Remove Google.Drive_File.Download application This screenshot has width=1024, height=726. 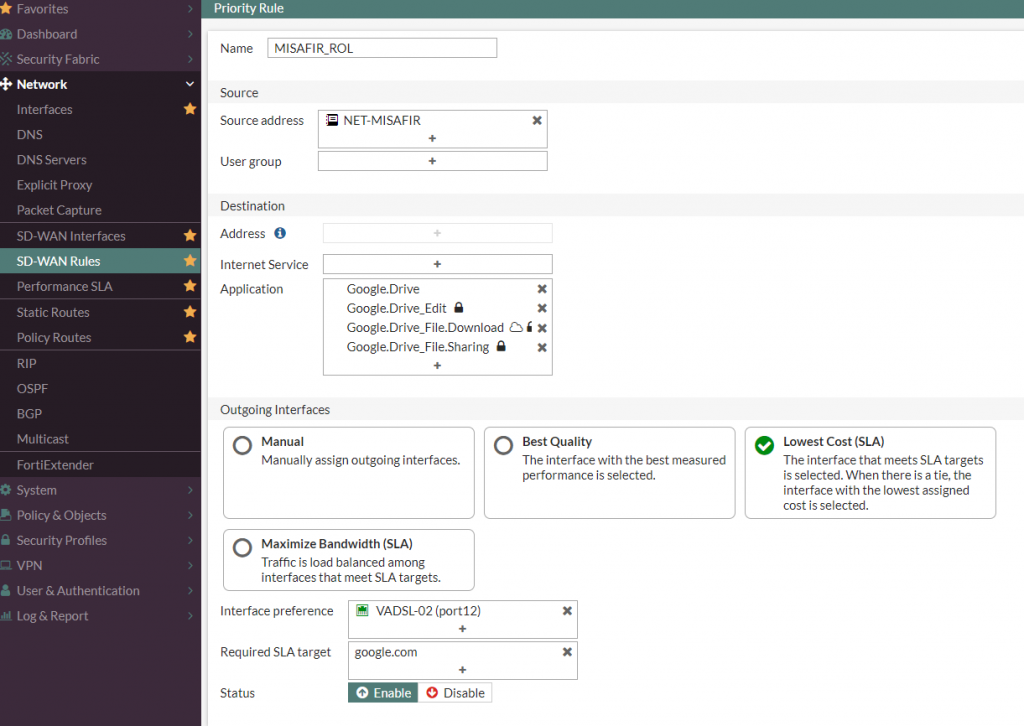click(542, 328)
